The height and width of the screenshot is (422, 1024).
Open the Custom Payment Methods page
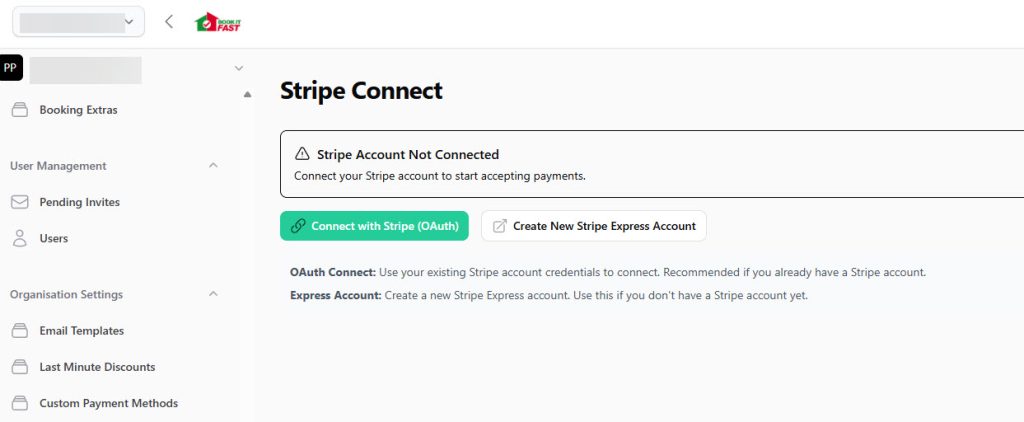[108, 404]
